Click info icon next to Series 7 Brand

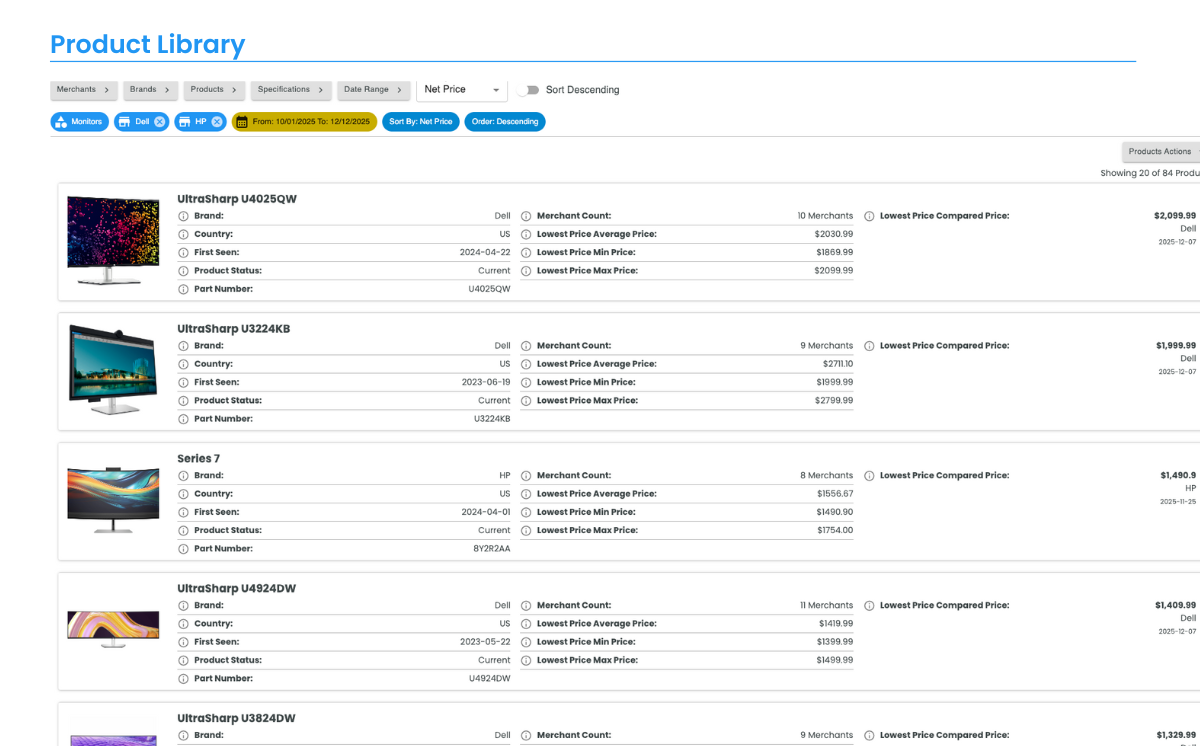tap(183, 476)
